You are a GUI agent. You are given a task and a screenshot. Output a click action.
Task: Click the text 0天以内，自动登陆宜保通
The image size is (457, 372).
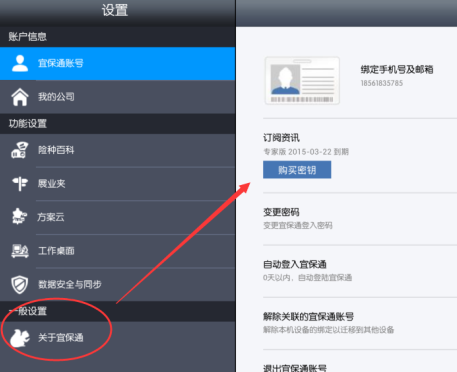pos(307,278)
